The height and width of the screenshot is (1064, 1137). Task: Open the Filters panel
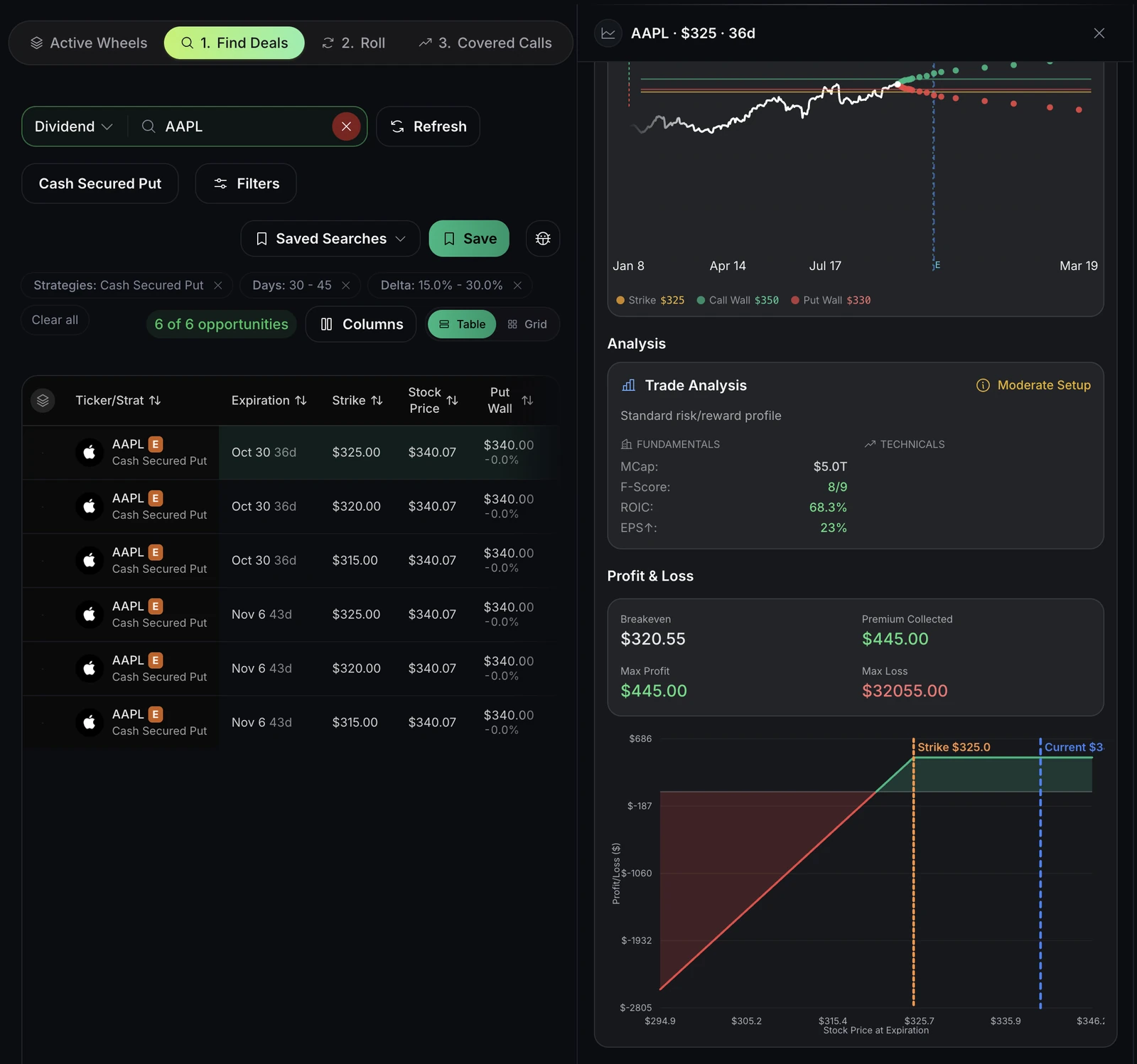[x=246, y=183]
